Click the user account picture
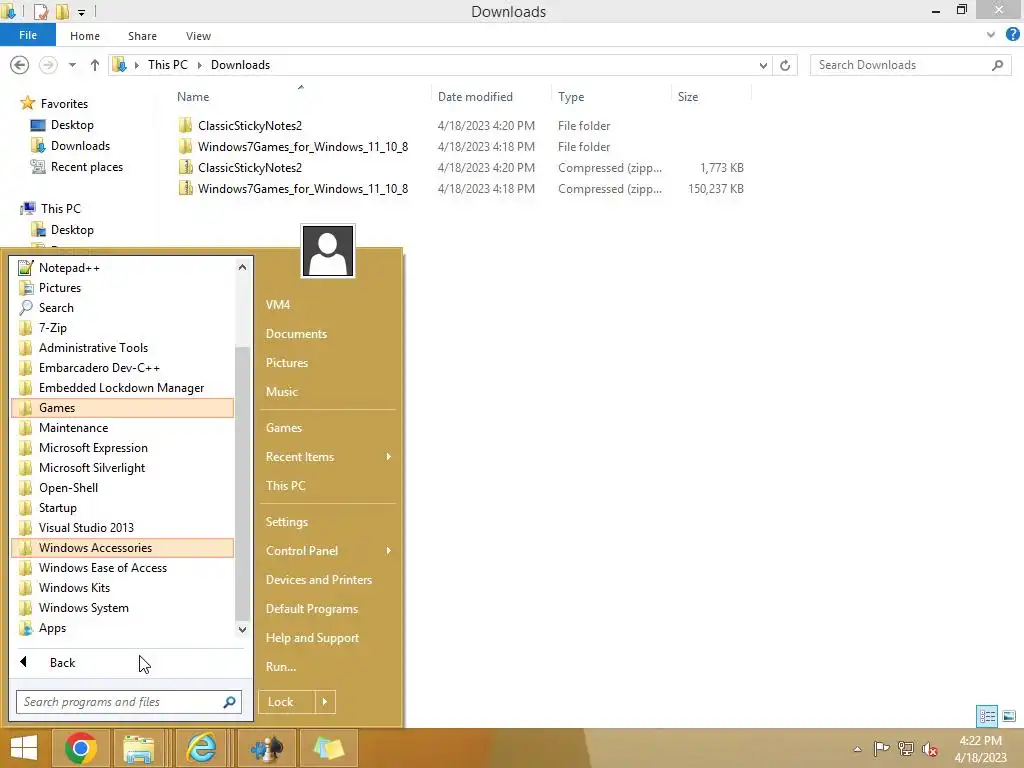 [x=328, y=251]
